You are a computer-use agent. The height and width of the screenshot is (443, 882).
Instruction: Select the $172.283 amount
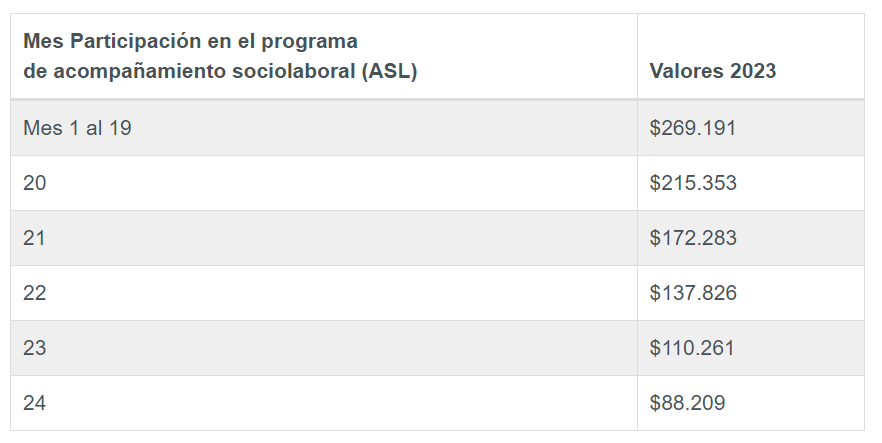[692, 238]
